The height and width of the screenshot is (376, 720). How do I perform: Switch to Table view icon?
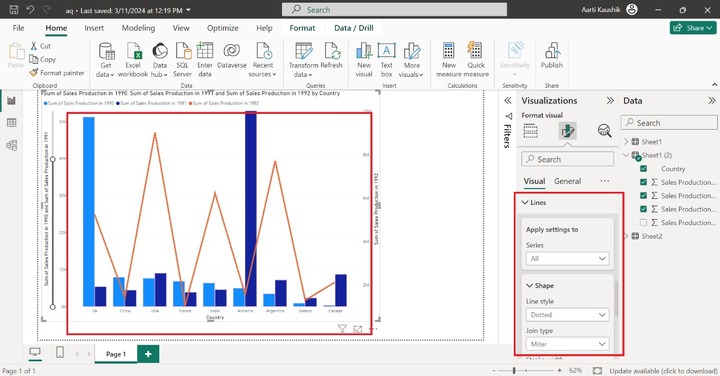tap(12, 123)
